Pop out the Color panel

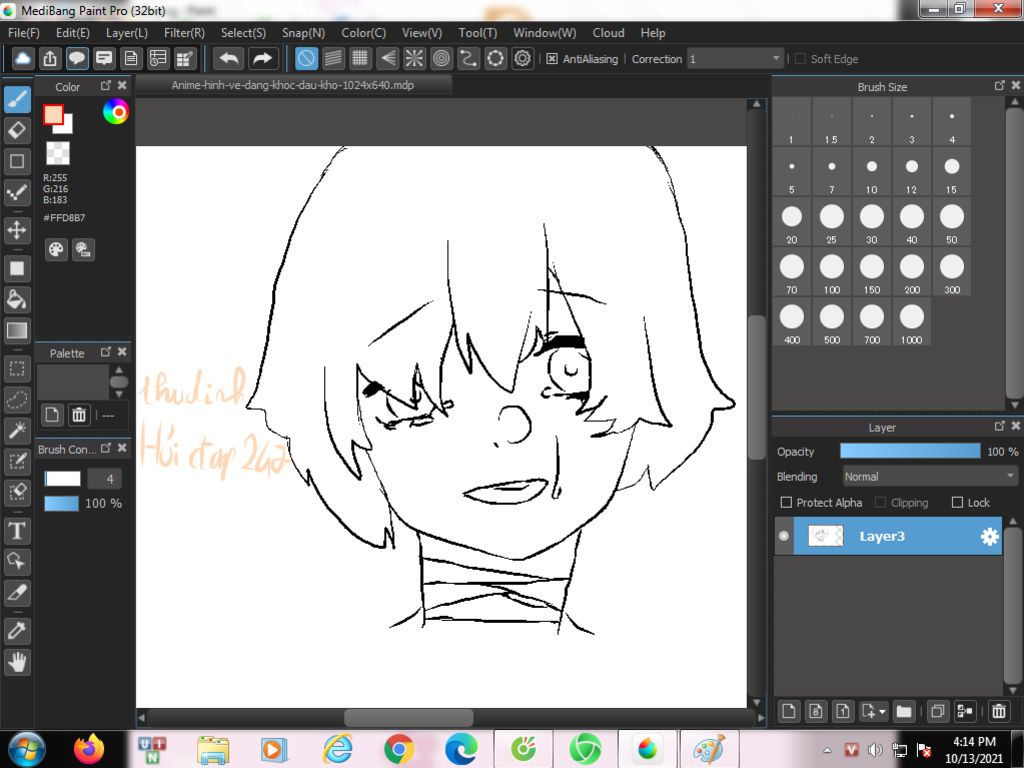point(106,86)
